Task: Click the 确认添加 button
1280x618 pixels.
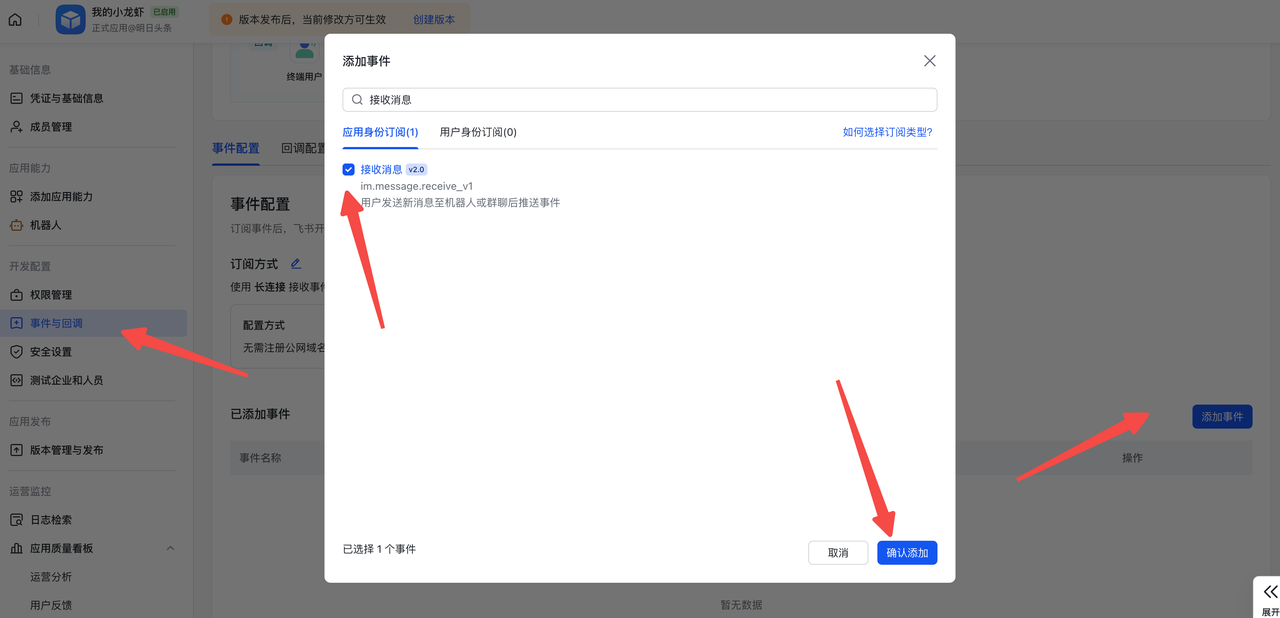Action: click(906, 552)
